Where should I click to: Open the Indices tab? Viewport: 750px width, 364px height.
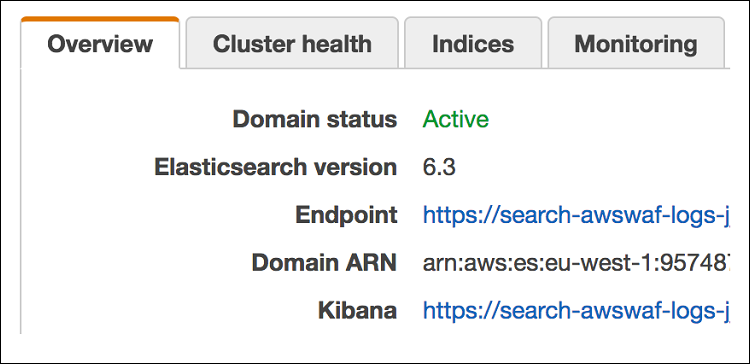473,44
